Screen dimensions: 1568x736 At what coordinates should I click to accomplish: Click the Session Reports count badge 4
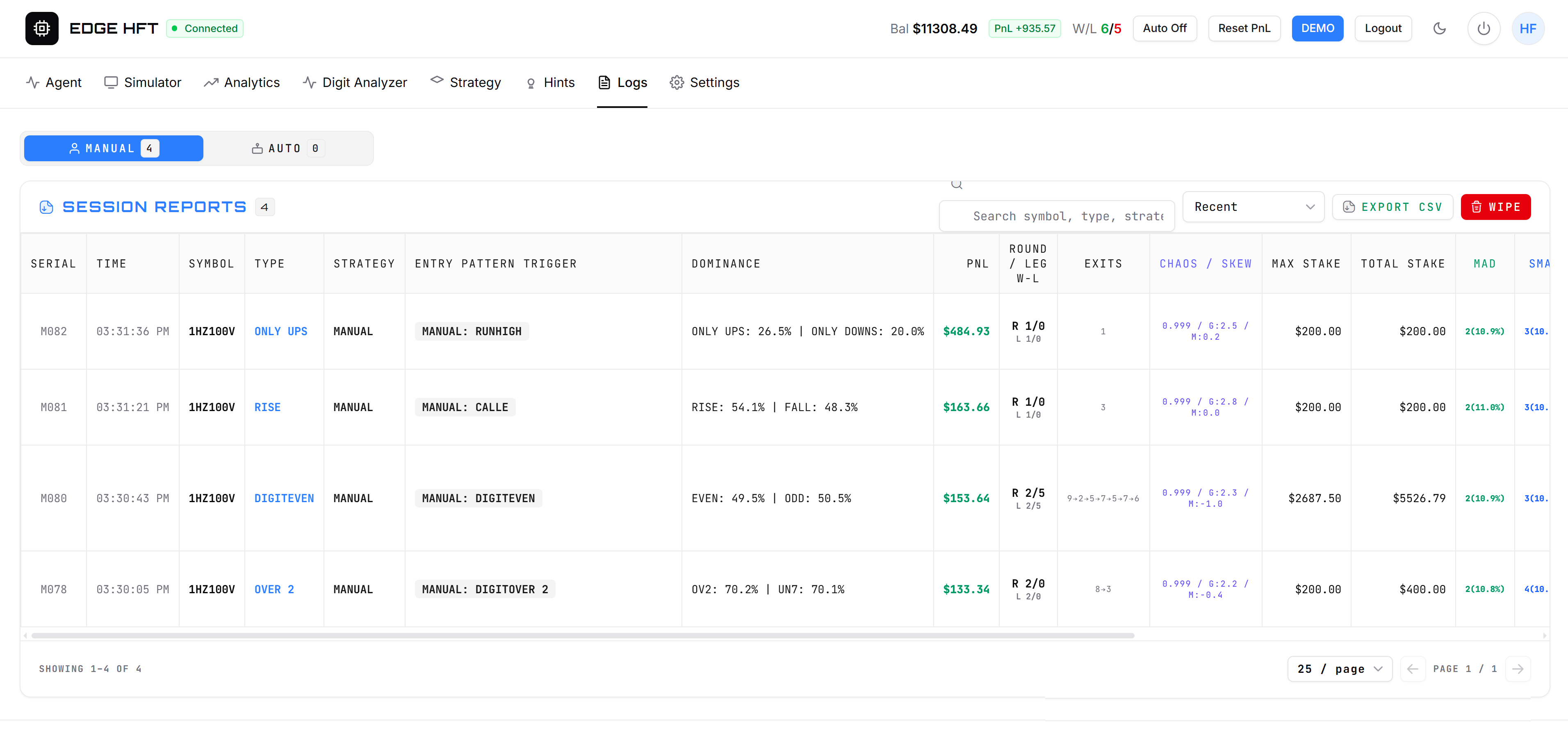[264, 207]
